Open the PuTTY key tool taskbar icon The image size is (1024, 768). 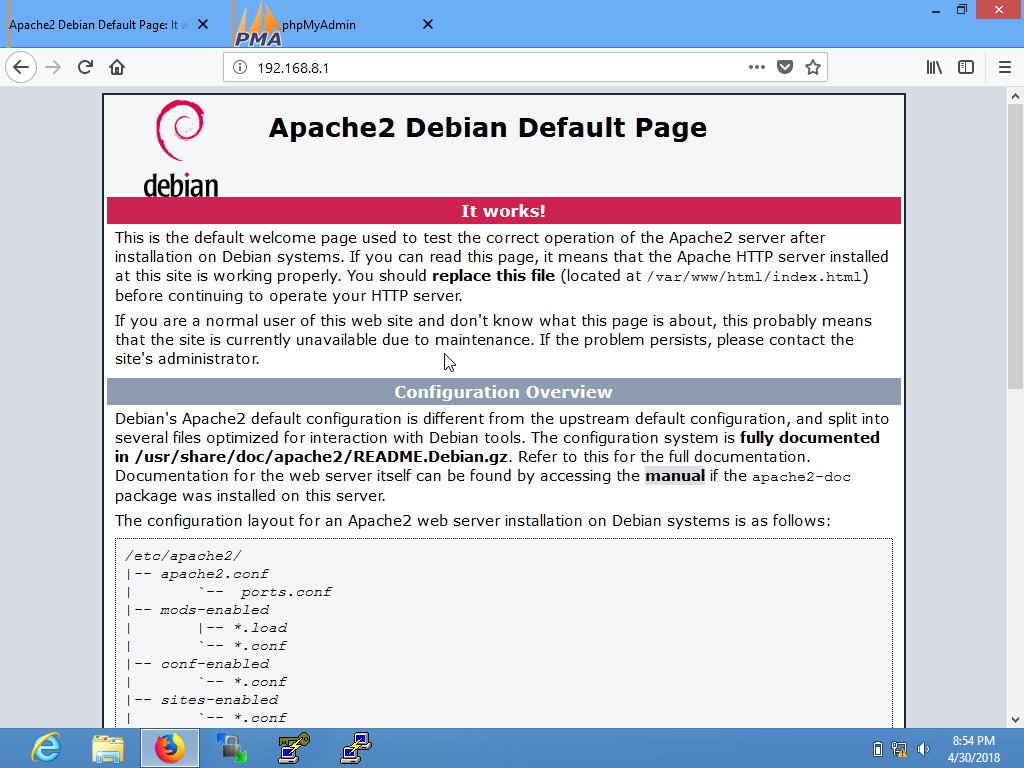pyautogui.click(x=294, y=748)
